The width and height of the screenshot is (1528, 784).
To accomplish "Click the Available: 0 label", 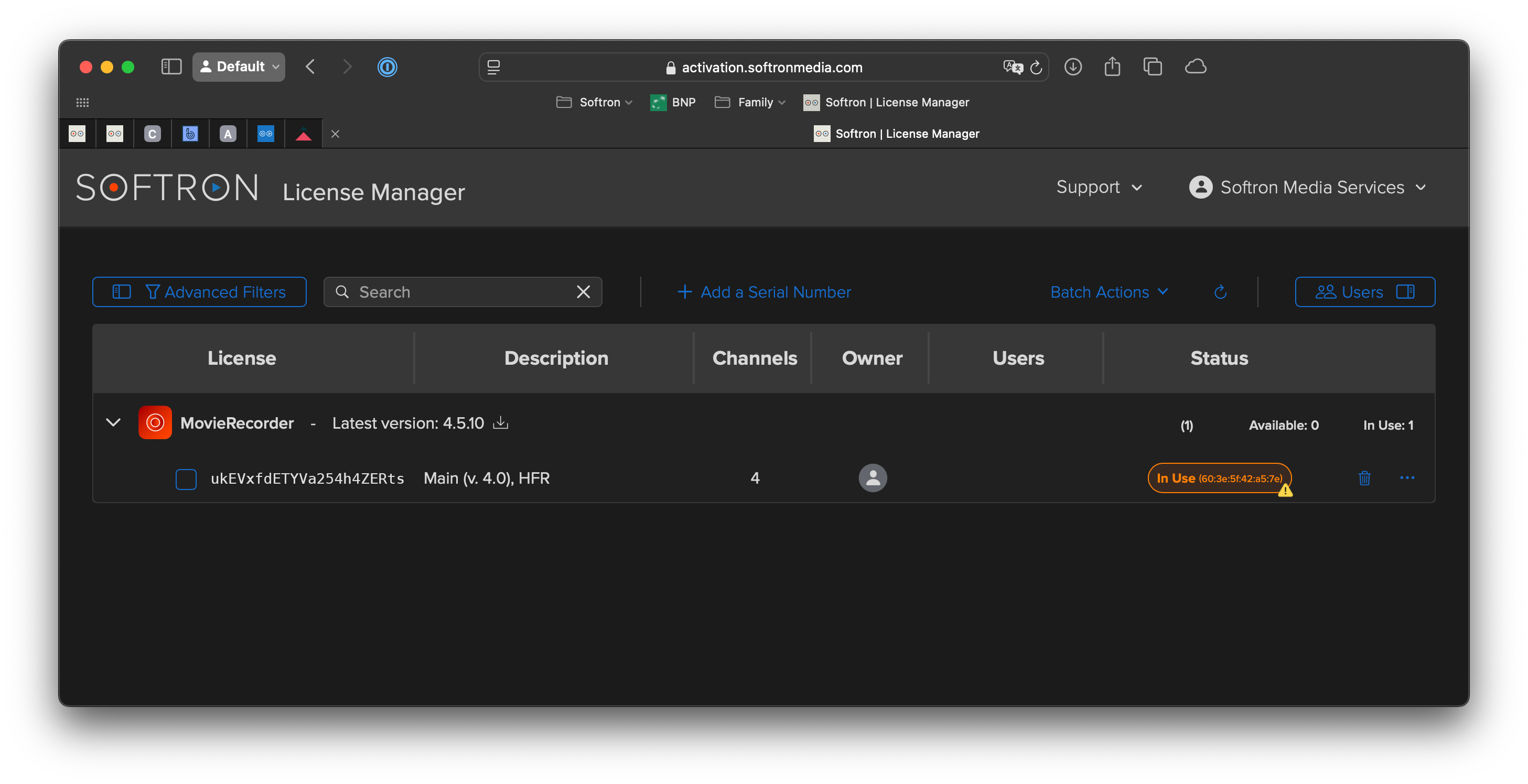I will (x=1284, y=424).
